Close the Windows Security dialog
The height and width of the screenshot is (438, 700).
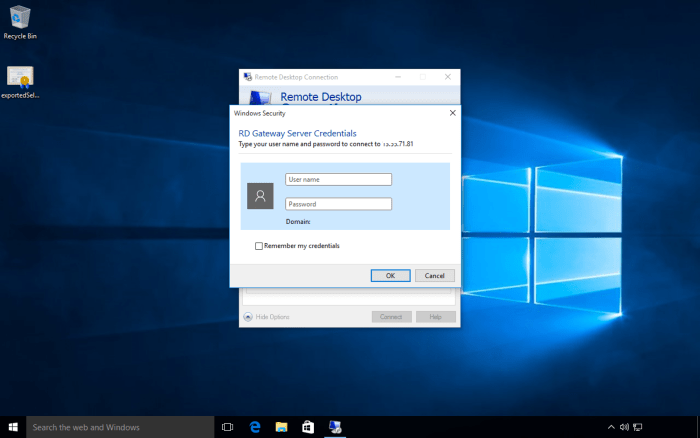coord(453,113)
